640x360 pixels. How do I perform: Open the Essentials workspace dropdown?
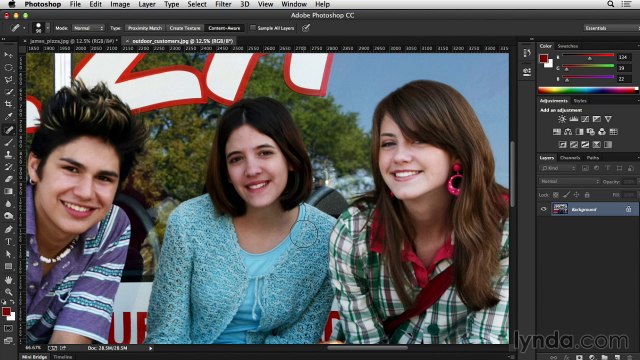(611, 28)
